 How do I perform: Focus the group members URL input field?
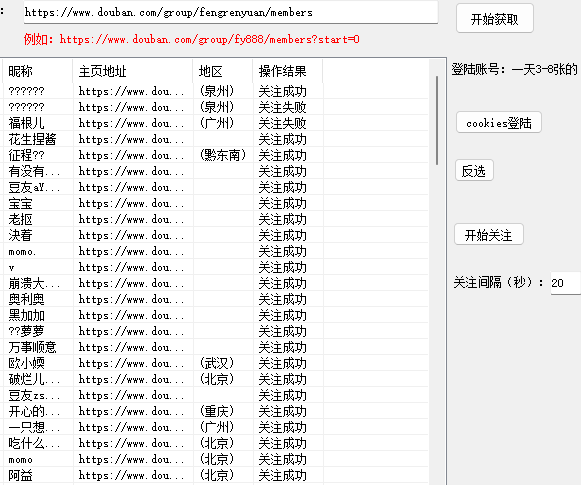230,12
